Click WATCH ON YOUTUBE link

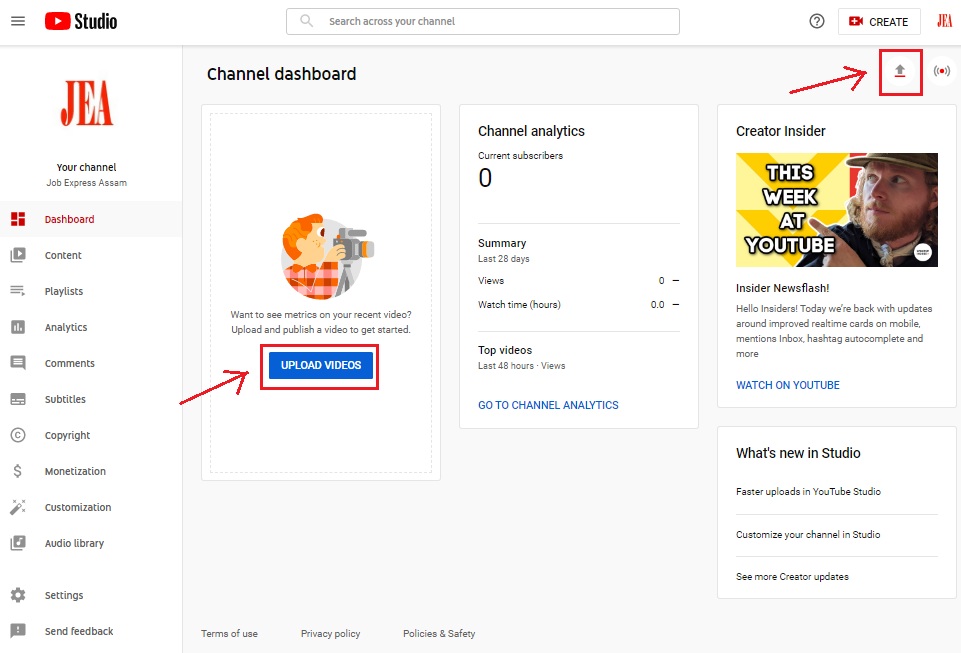point(788,385)
